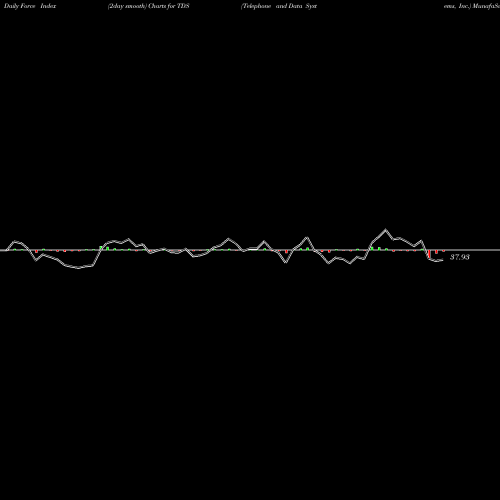Viewport: 500px width, 500px height.
Task: Click the 'Daily Force Index' title text
Action: [x=30, y=6]
